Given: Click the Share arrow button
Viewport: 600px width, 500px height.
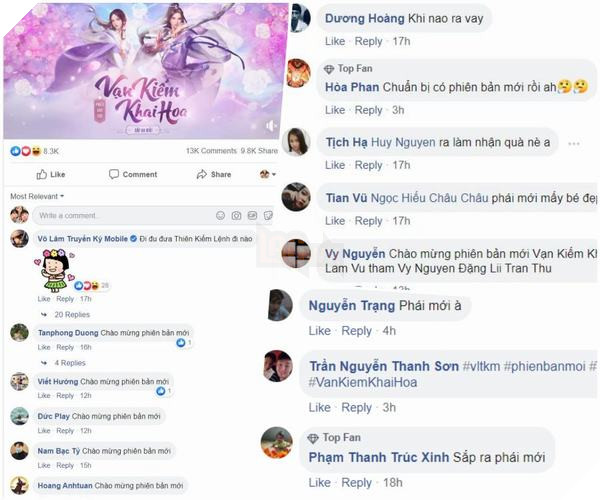Looking at the screenshot, I should point(214,174).
